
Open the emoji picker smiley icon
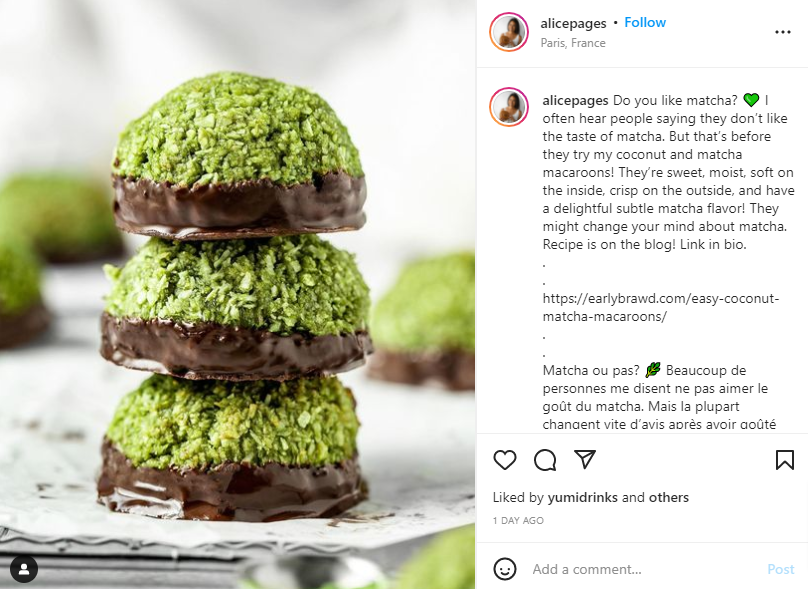point(504,569)
